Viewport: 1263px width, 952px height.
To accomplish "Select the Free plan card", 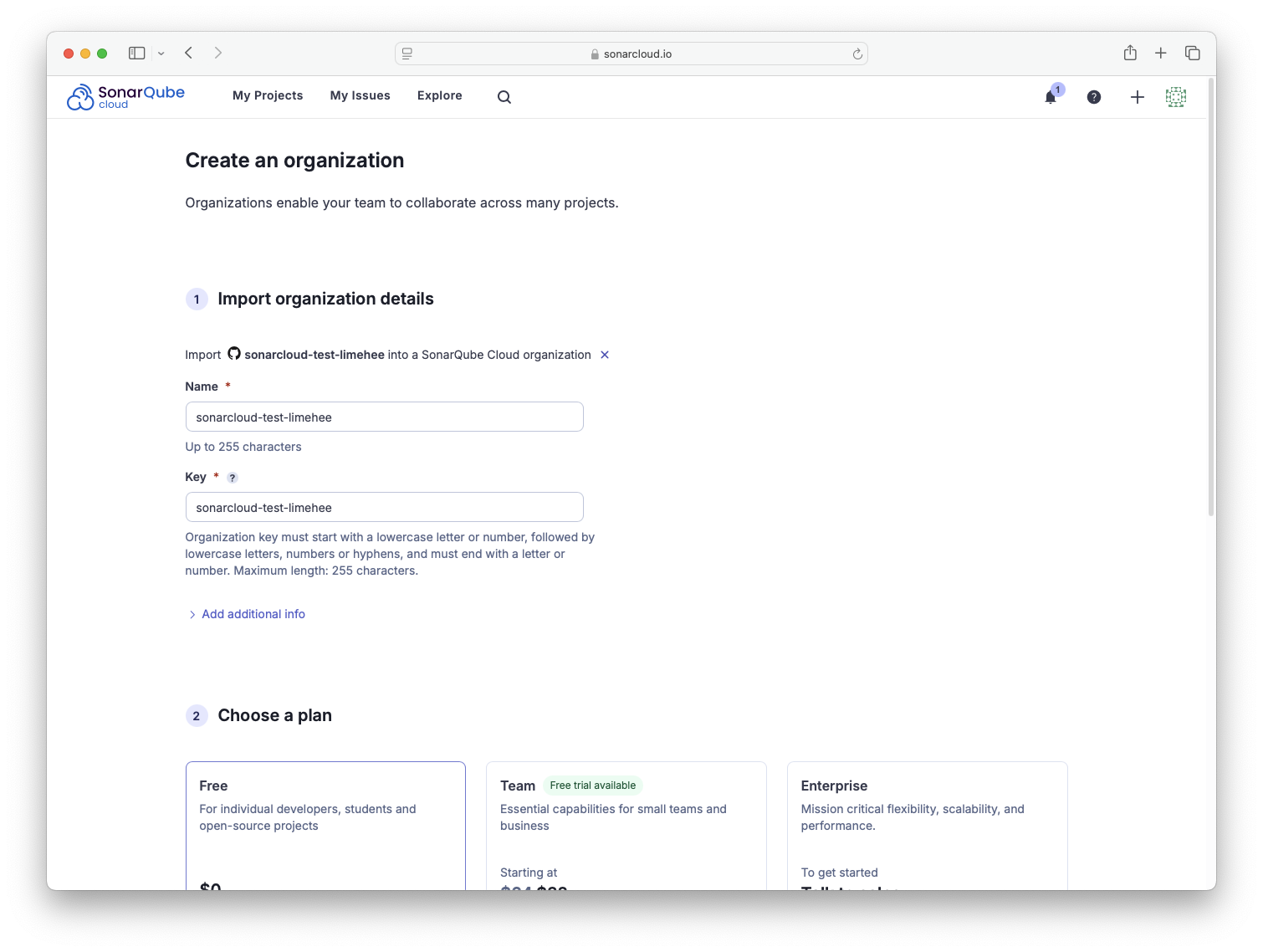I will tap(325, 826).
